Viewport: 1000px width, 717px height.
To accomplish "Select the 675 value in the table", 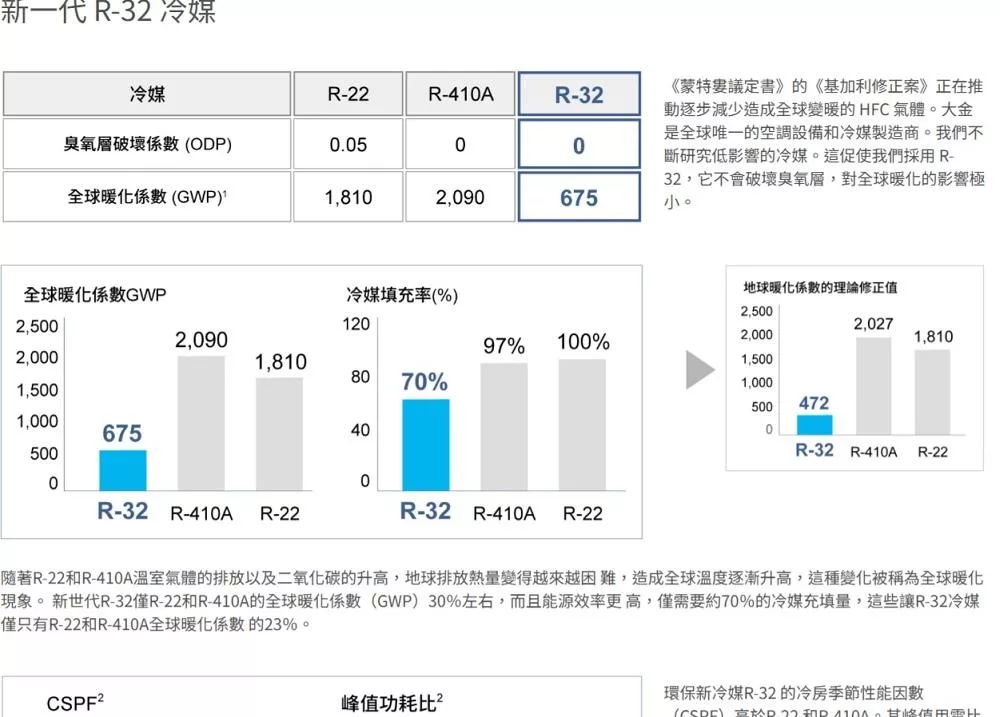I will [x=579, y=197].
